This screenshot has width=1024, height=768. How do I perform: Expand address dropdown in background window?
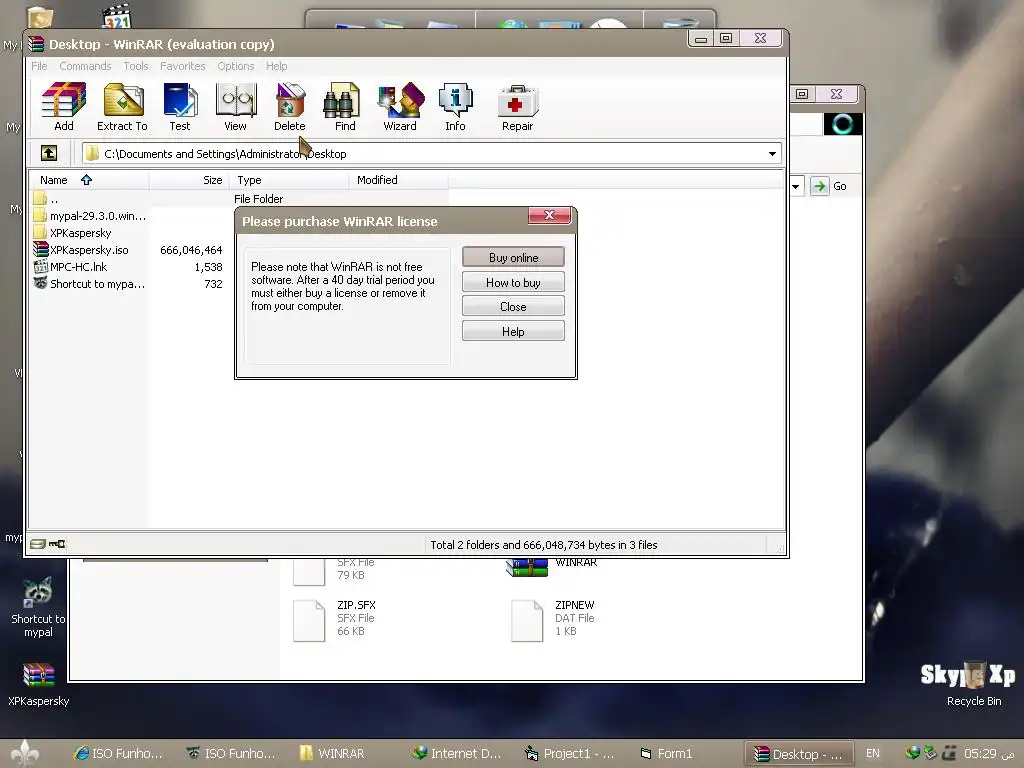coord(796,186)
